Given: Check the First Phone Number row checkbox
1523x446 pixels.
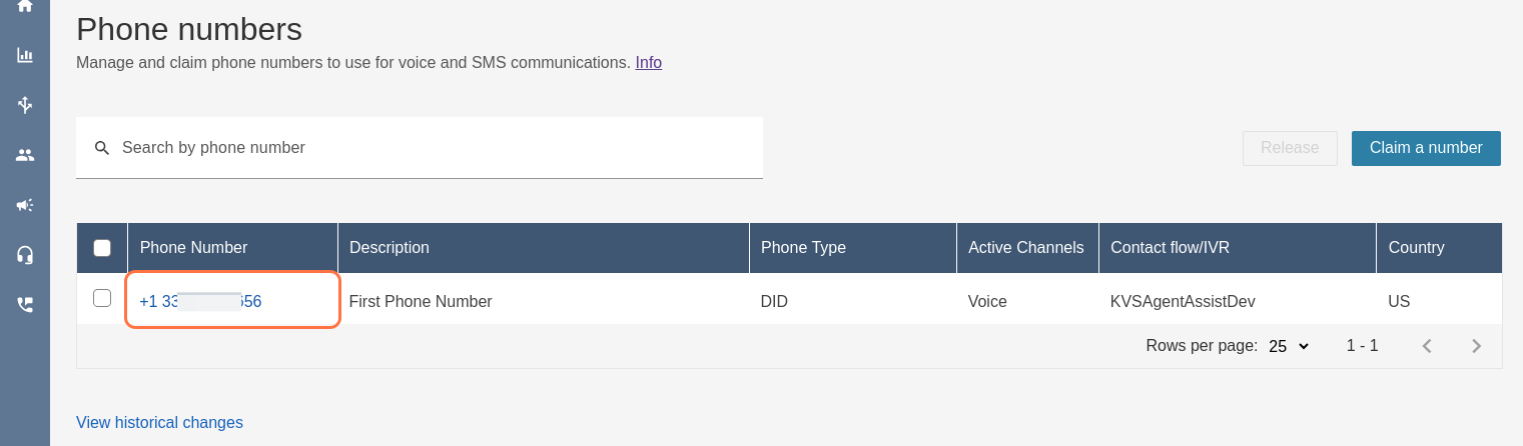Looking at the screenshot, I should 102,298.
